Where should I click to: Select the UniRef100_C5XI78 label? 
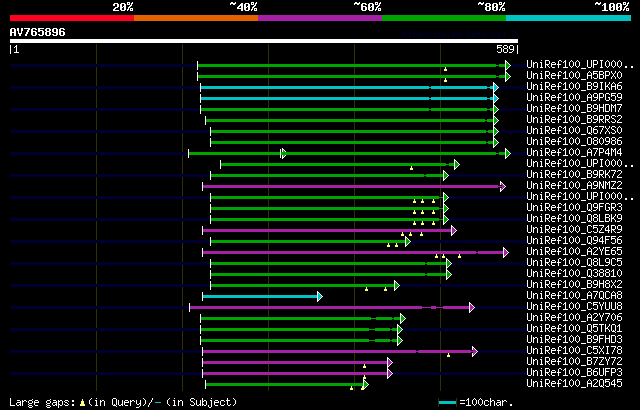tap(574, 351)
